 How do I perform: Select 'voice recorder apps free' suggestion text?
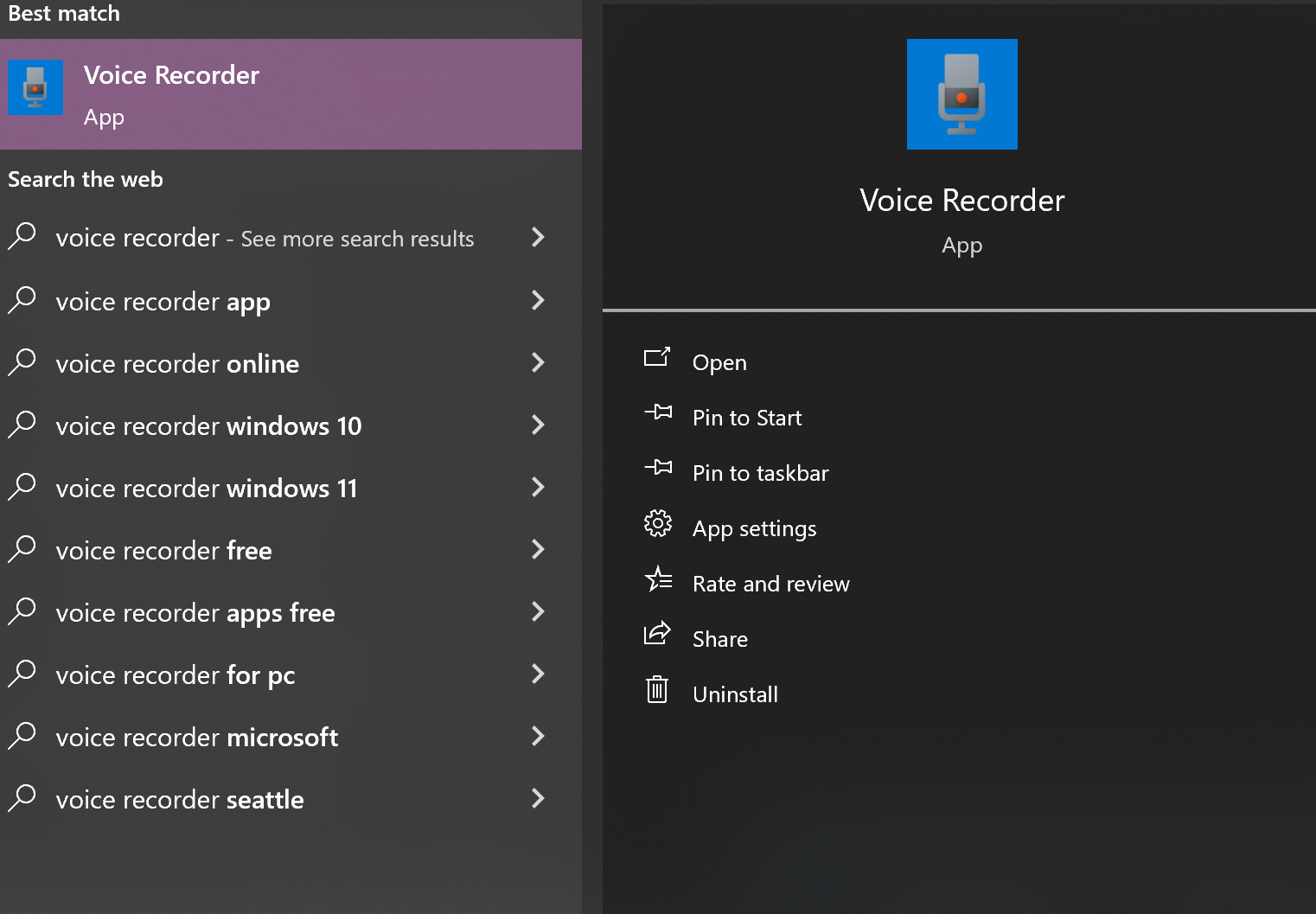(x=195, y=613)
